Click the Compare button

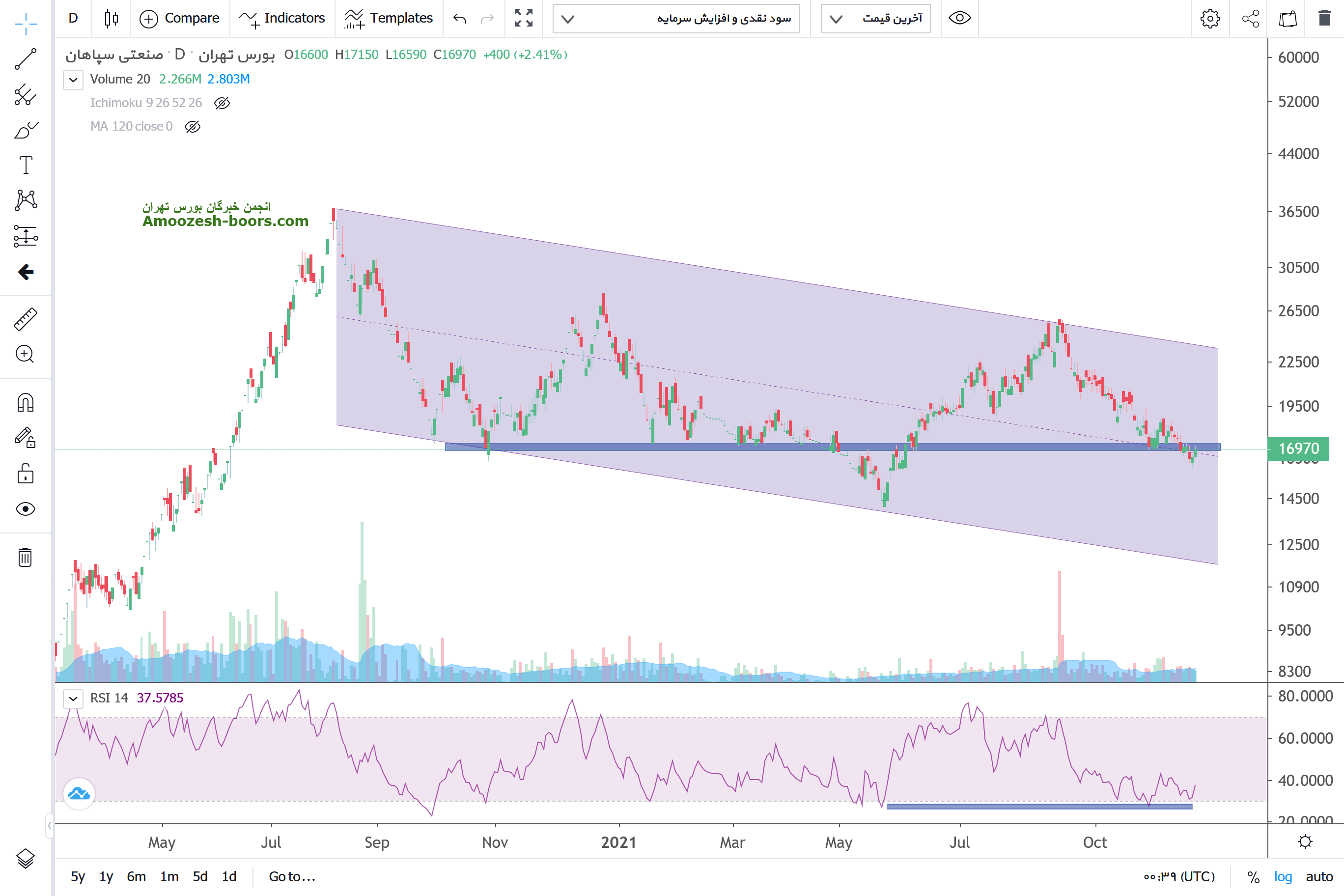(180, 18)
